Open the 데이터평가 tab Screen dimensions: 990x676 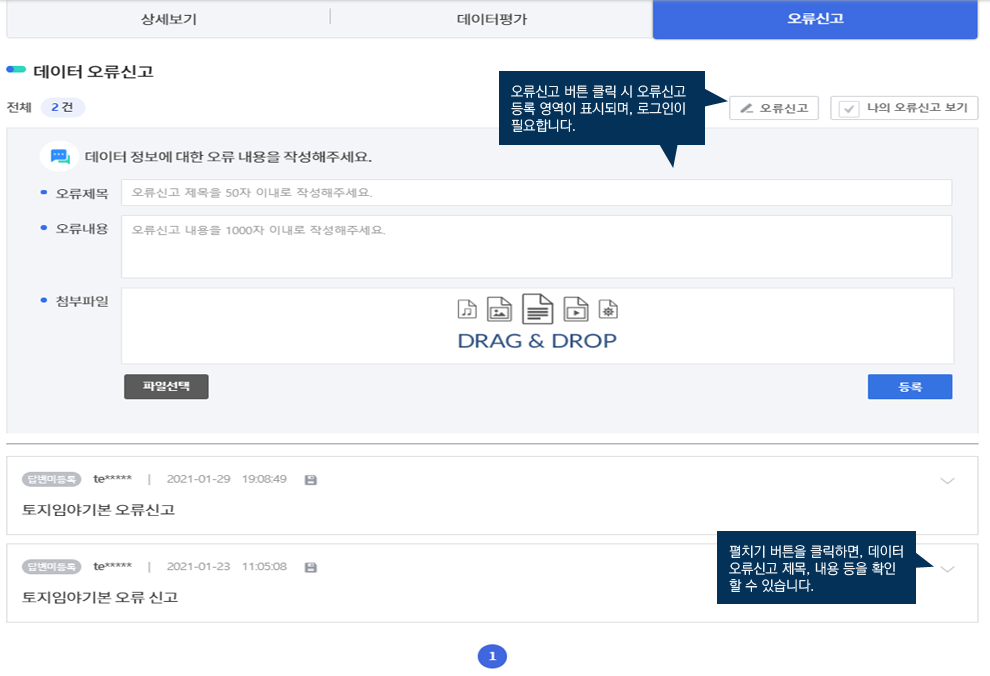[x=491, y=19]
